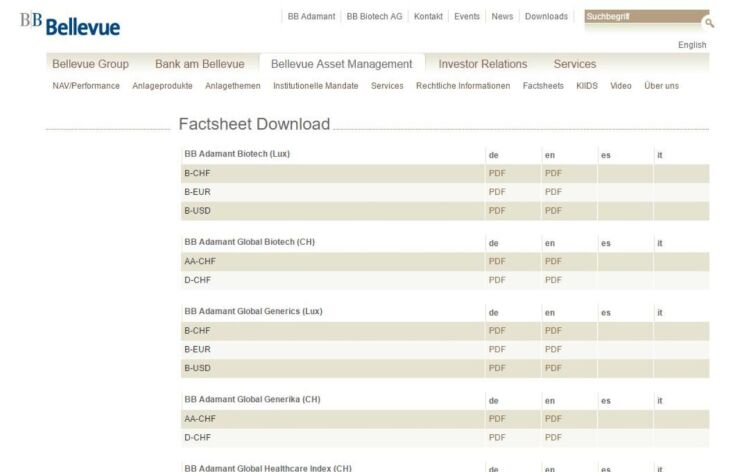
Task: Click B-USD row label under Biotech (Lux)
Action: 197,211
